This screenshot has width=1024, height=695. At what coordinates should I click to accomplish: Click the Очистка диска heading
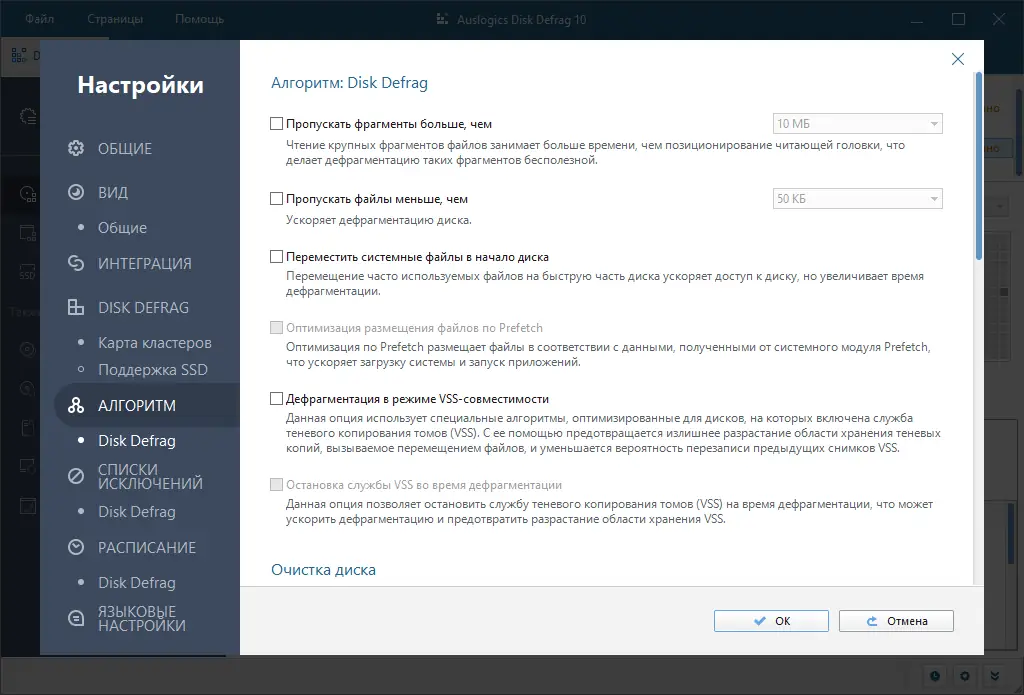(x=323, y=570)
